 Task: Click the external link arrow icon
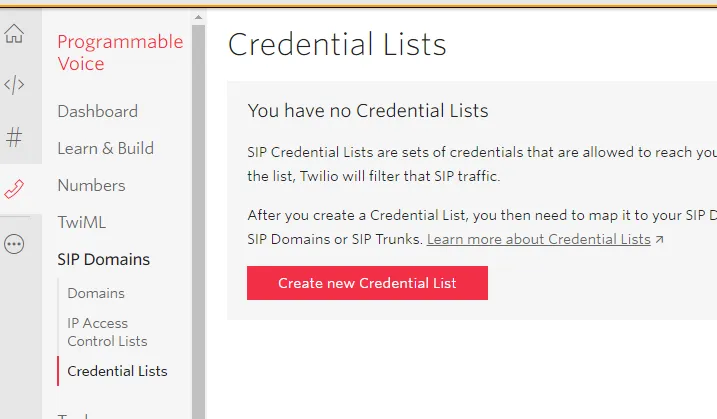(x=659, y=240)
